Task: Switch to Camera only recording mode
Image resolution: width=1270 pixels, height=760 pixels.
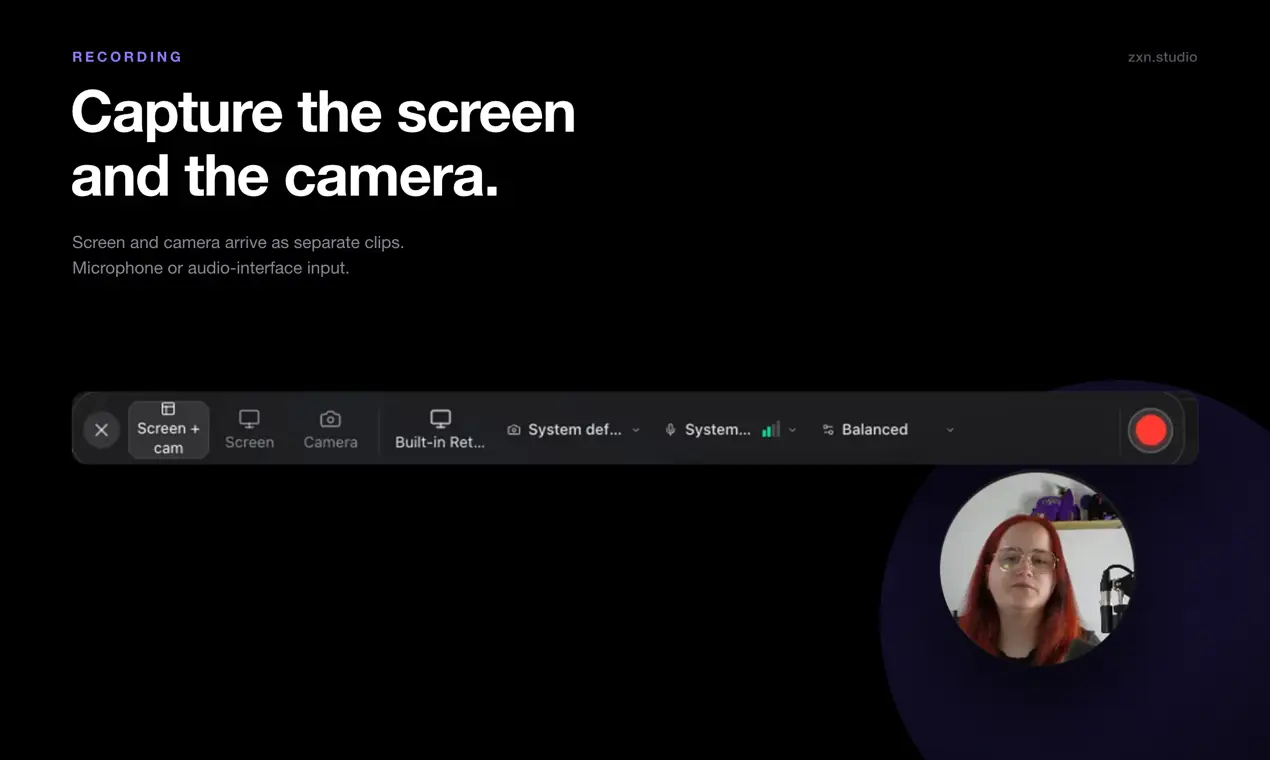Action: pyautogui.click(x=330, y=430)
